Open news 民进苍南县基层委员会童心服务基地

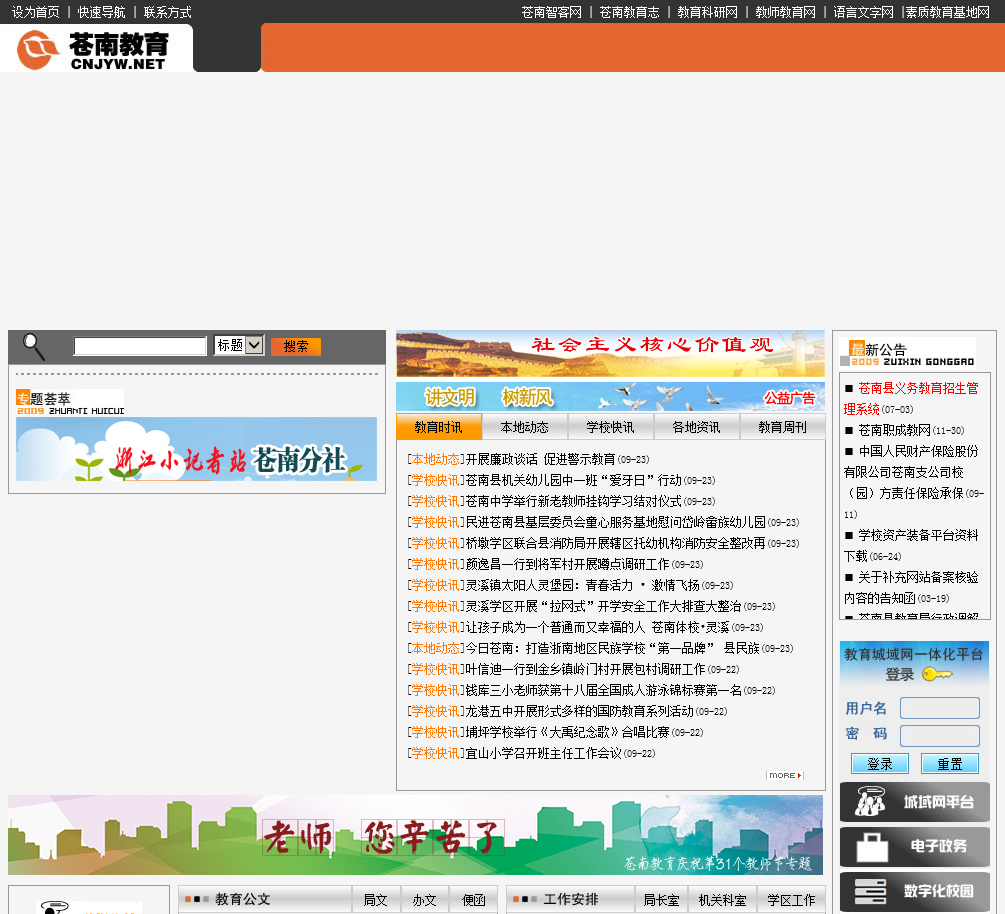point(615,522)
